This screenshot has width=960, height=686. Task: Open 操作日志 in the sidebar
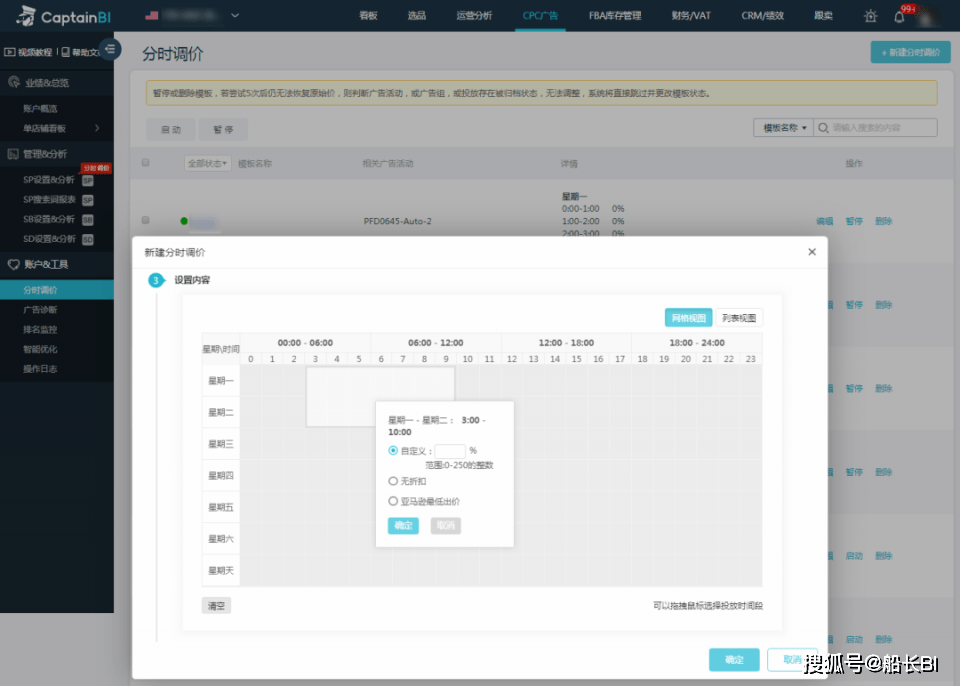click(x=40, y=368)
